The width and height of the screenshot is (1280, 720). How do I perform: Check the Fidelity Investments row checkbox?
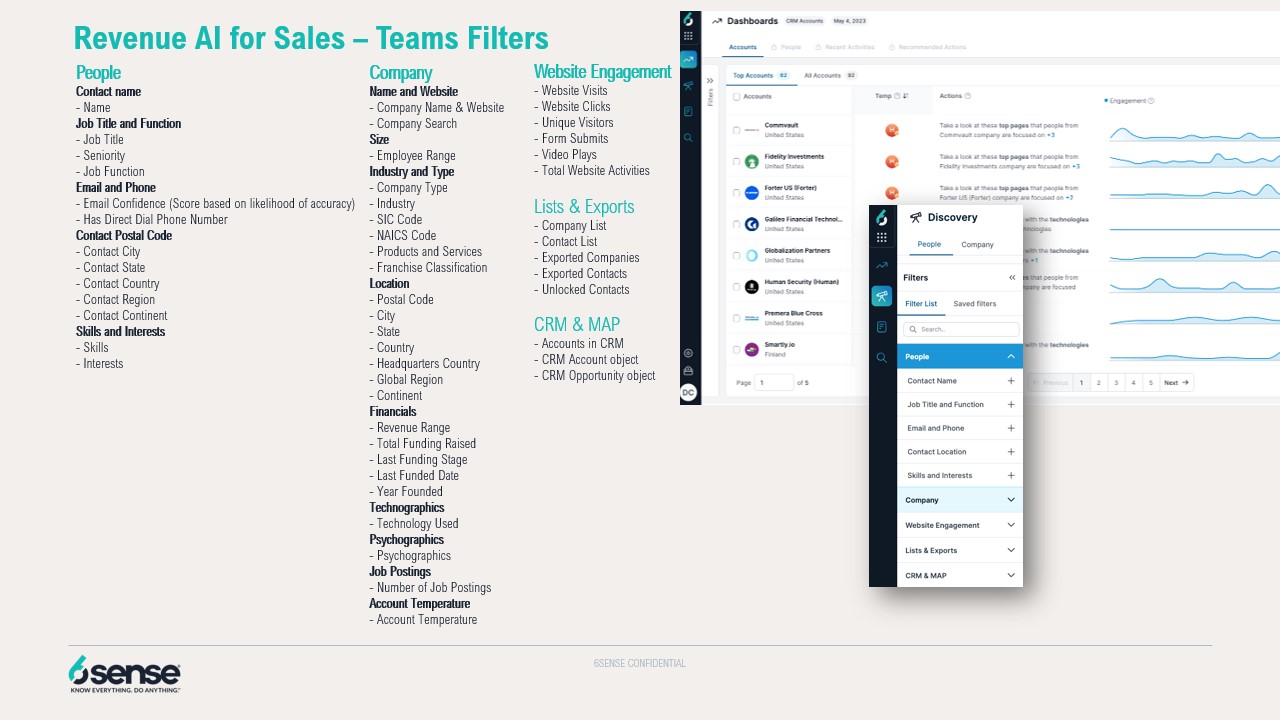737,161
